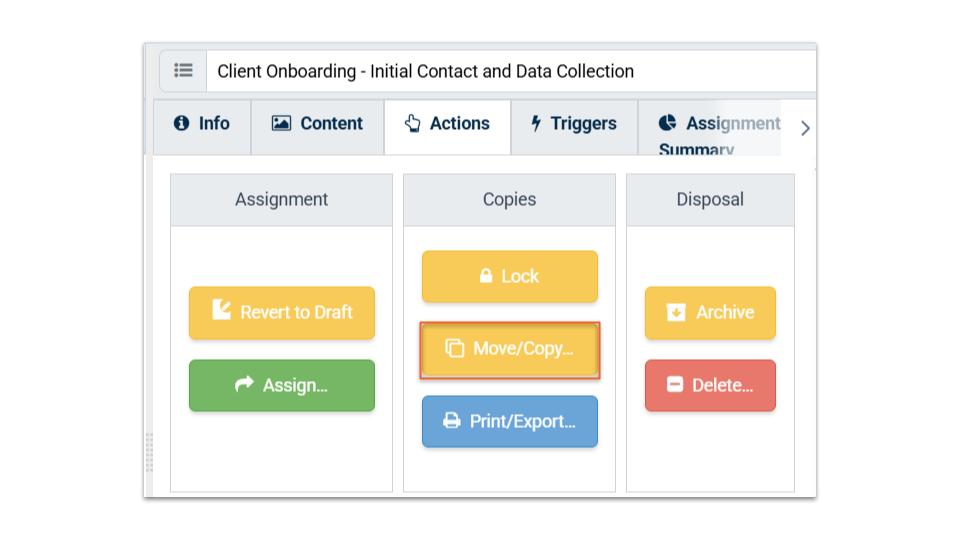This screenshot has width=960, height=540.
Task: Click the padlock icon on Lock button
Action: pyautogui.click(x=486, y=276)
